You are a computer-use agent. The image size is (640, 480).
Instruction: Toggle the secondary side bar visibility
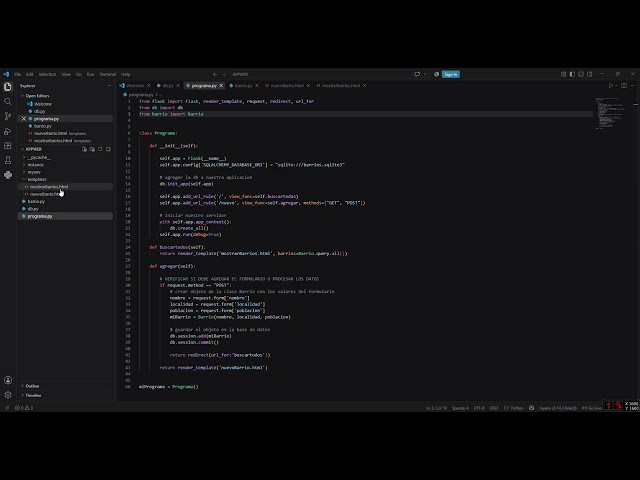point(589,74)
